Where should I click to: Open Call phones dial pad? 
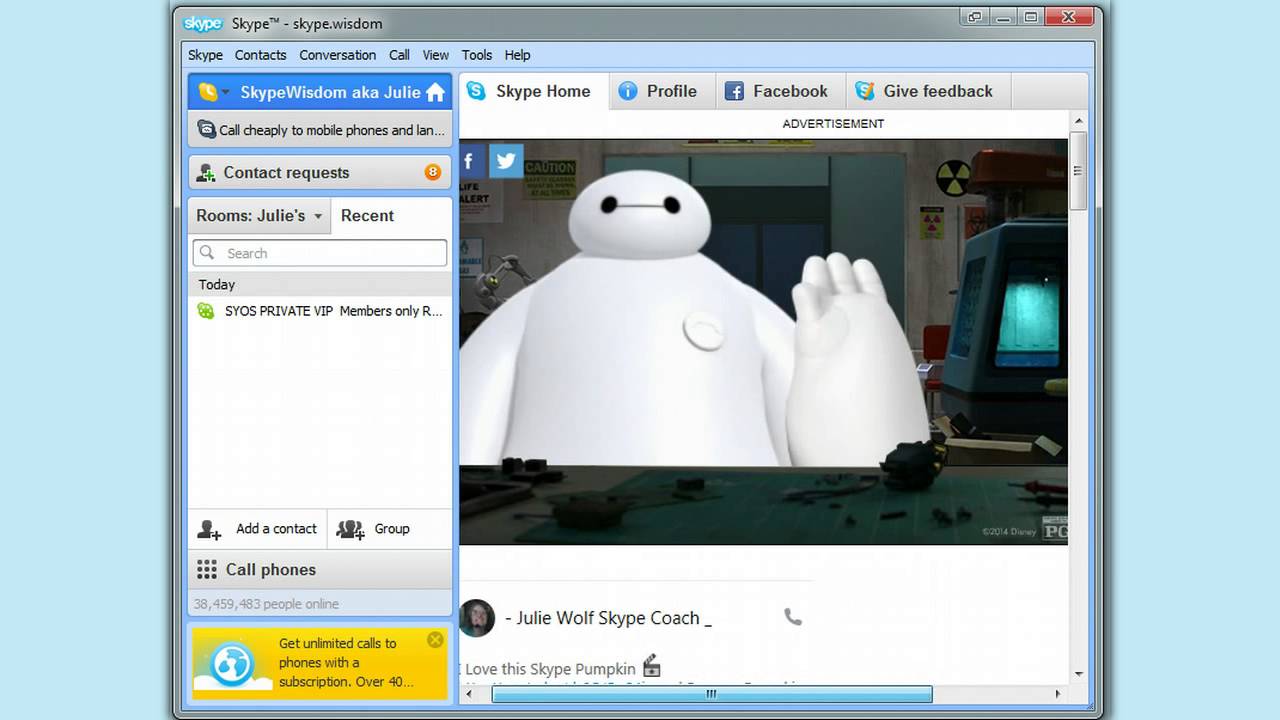(320, 570)
